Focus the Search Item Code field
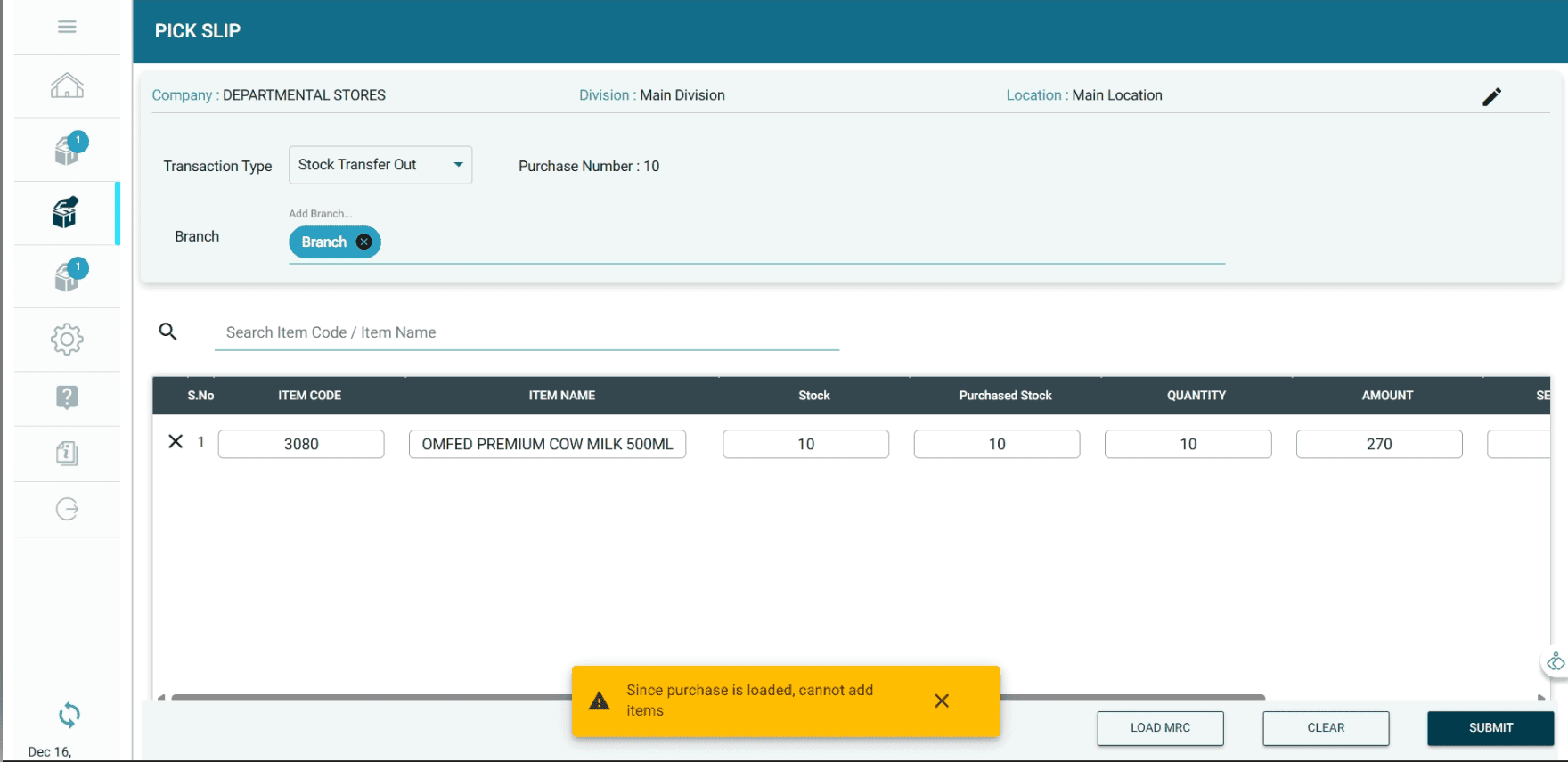The width and height of the screenshot is (1568, 762). coord(526,332)
